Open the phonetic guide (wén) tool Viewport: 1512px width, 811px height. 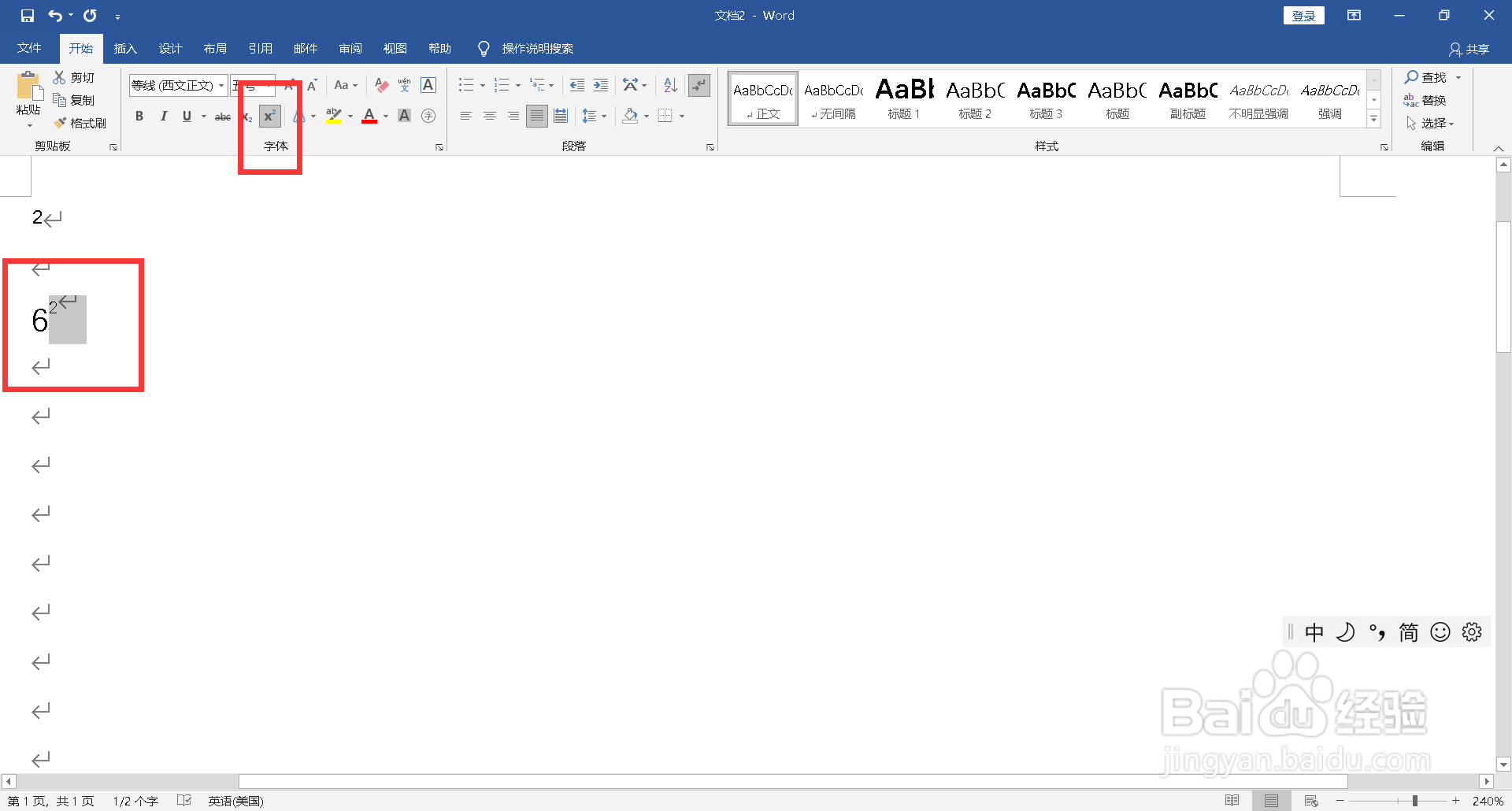405,85
